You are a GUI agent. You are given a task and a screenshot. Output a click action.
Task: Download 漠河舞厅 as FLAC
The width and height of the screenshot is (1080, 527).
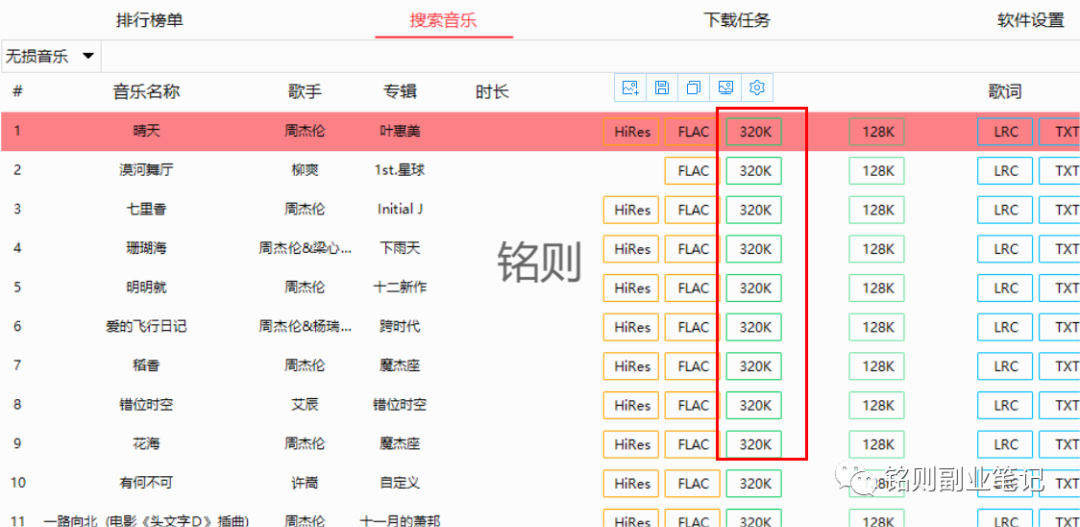click(x=692, y=171)
